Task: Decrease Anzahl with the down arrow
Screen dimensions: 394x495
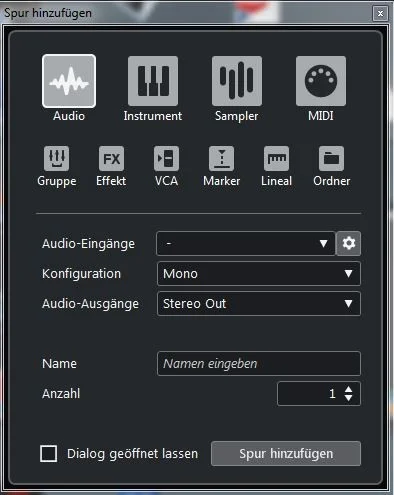Action: tap(349, 398)
